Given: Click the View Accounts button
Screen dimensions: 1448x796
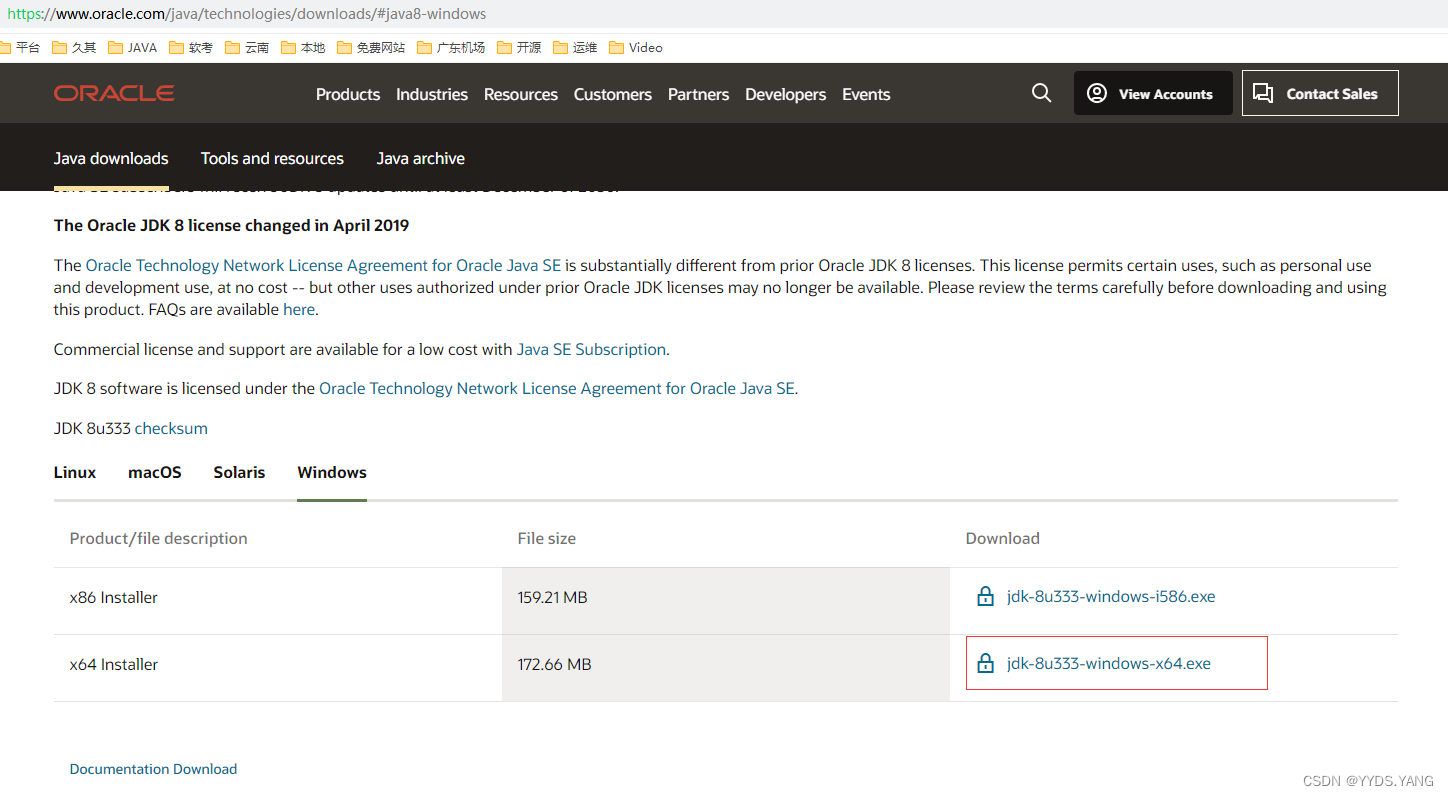Looking at the screenshot, I should click(x=1153, y=93).
